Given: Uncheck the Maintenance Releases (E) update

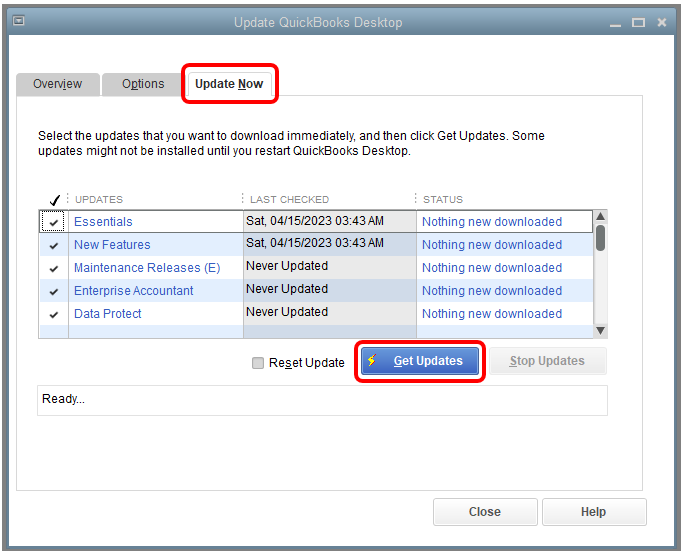Looking at the screenshot, I should [53, 268].
